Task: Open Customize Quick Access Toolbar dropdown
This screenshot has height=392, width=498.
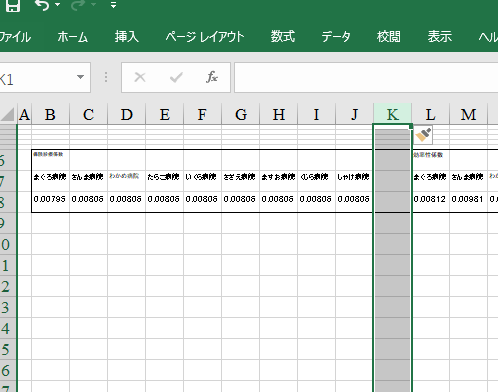Action: tap(113, 5)
